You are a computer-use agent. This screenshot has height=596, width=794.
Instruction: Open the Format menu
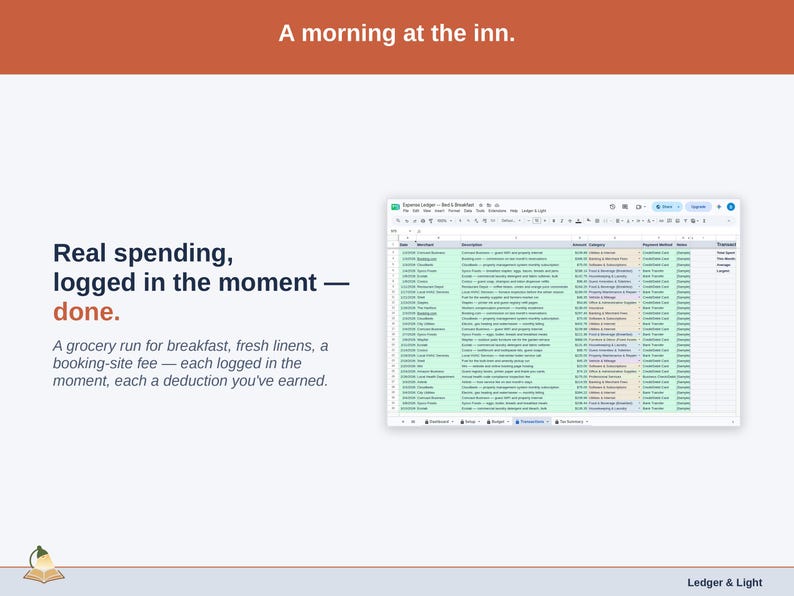454,211
